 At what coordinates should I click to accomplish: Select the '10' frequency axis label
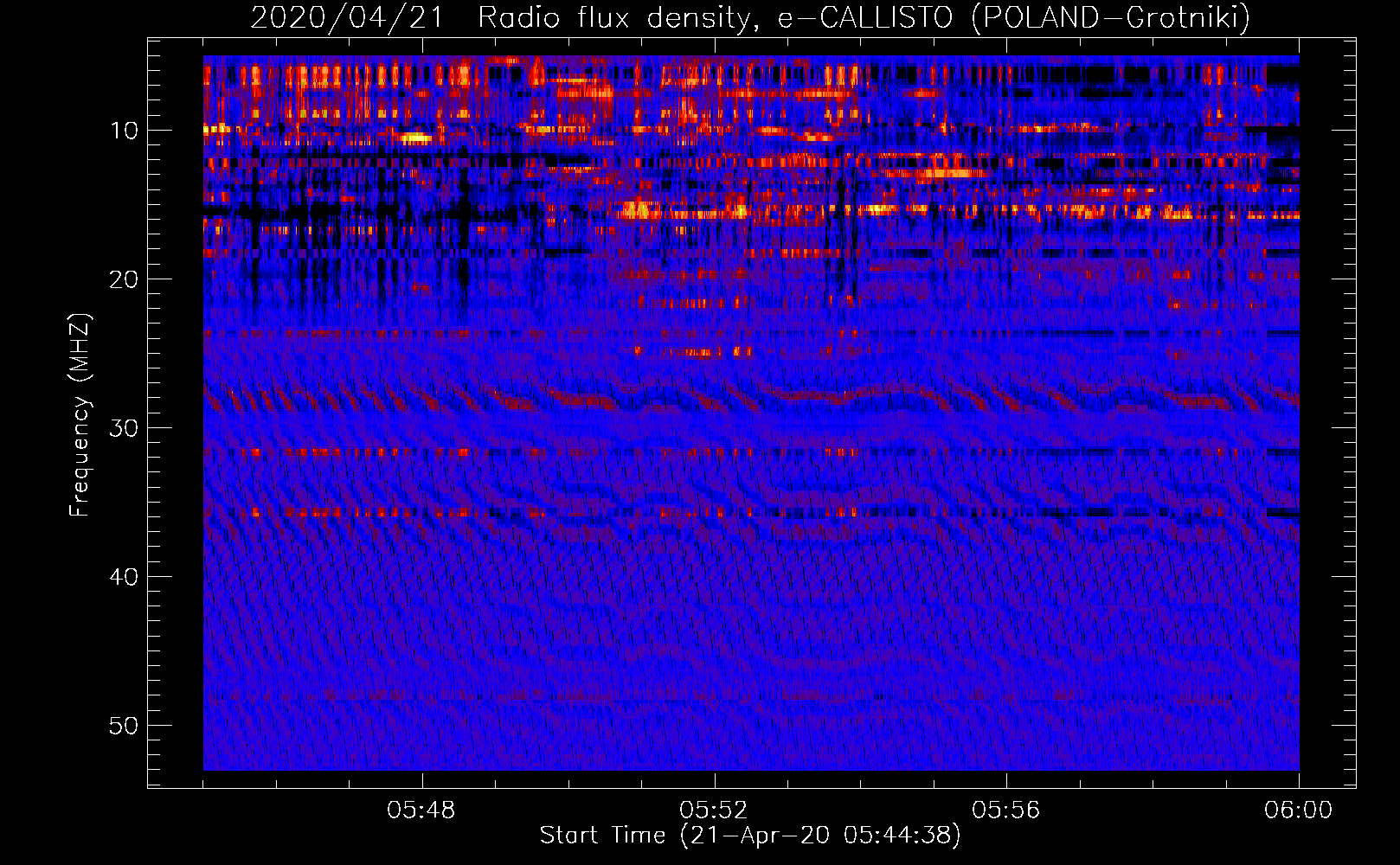click(125, 131)
